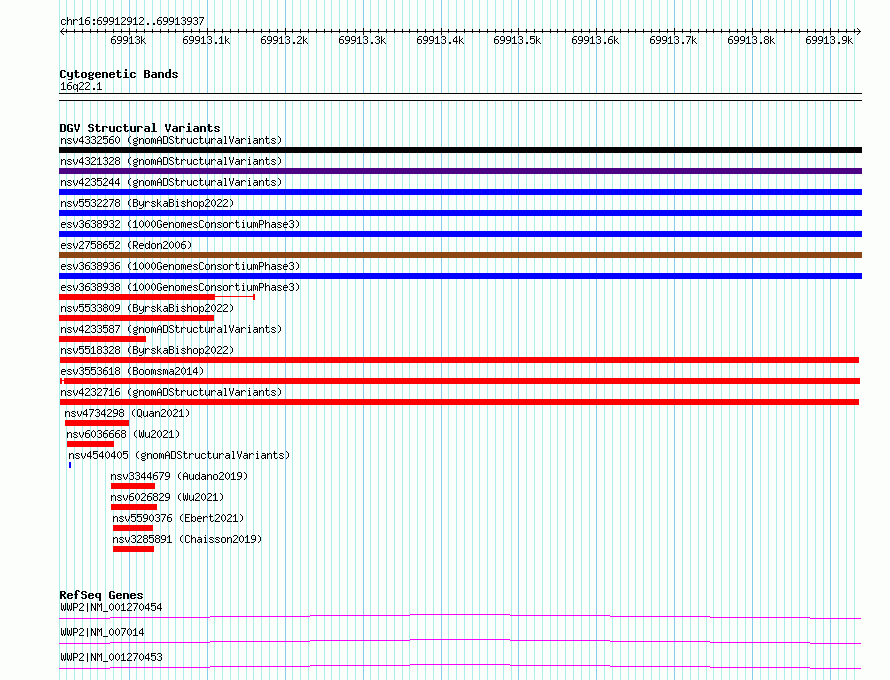Open variant nsv4734298 (Quan2021) label
Viewport: 890px width, 680px height.
(x=127, y=413)
